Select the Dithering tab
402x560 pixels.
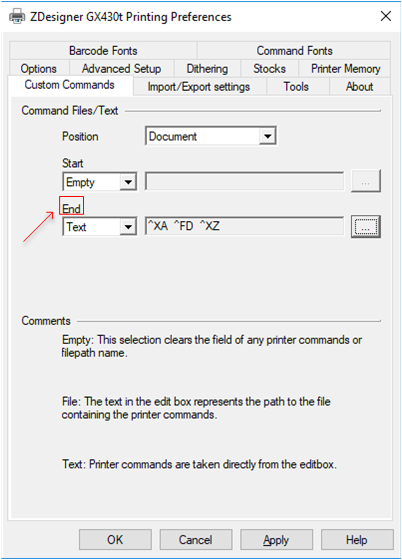tap(207, 69)
